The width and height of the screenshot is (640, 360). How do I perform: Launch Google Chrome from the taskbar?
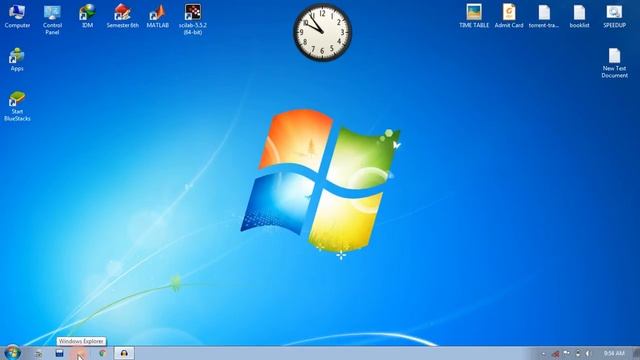pos(102,353)
